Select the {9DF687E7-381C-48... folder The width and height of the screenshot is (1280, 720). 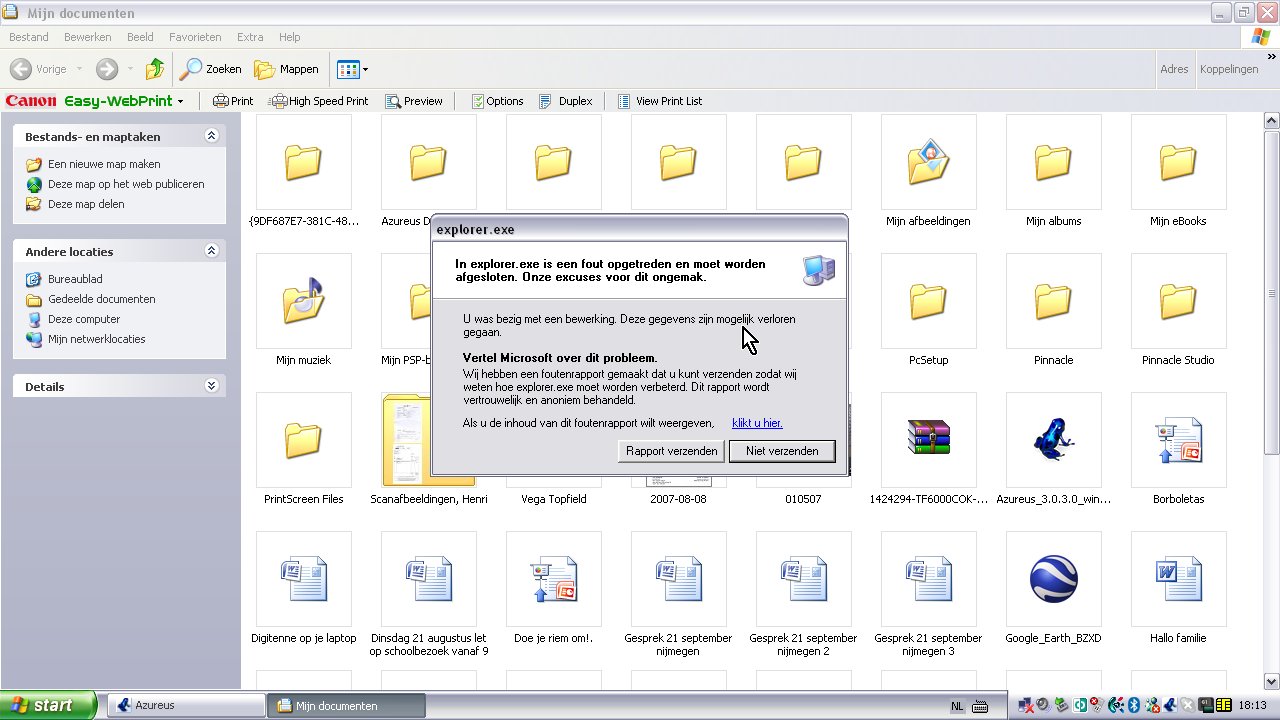pos(303,162)
